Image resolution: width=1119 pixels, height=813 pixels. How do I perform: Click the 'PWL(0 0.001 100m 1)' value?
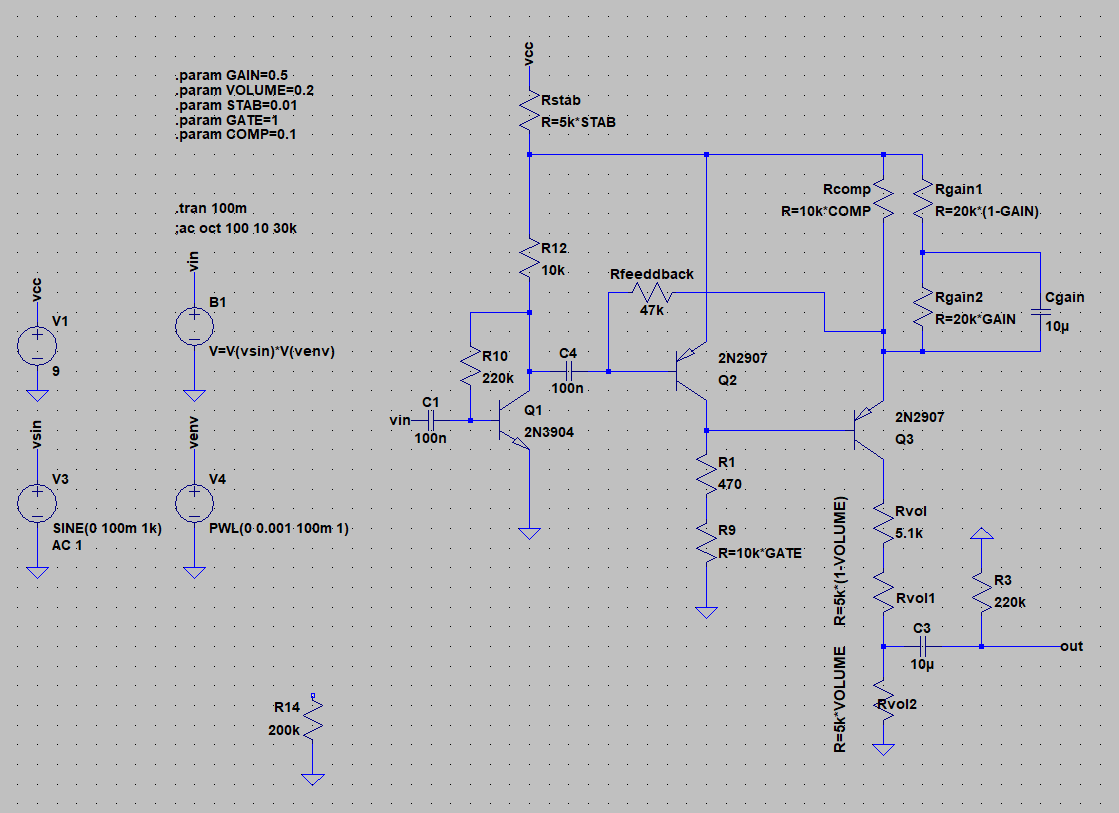(x=279, y=528)
